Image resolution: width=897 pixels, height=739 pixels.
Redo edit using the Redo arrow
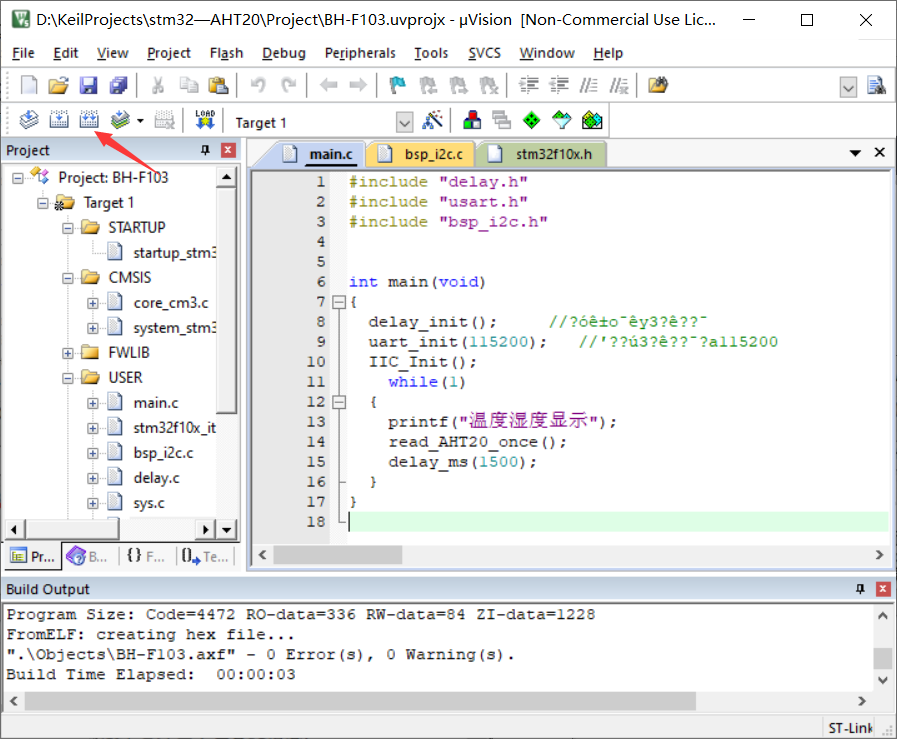tap(288, 85)
